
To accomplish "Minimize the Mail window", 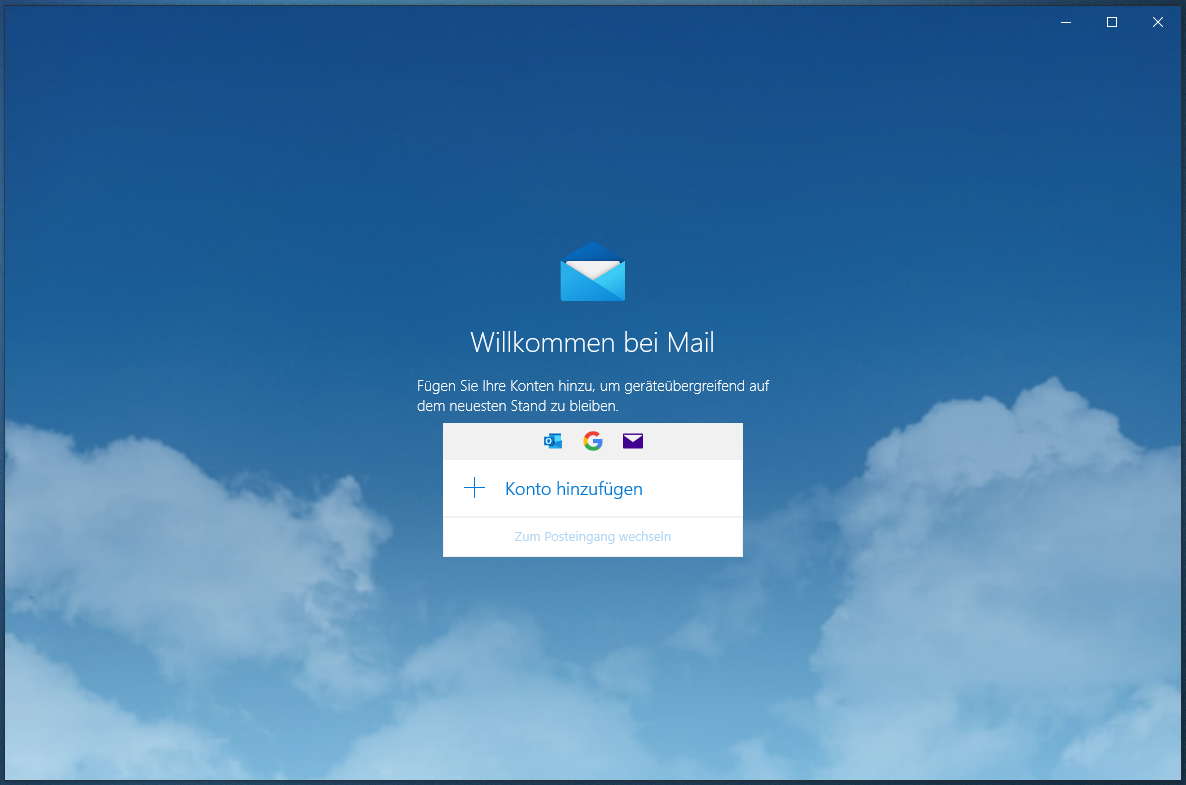I will (x=1066, y=22).
